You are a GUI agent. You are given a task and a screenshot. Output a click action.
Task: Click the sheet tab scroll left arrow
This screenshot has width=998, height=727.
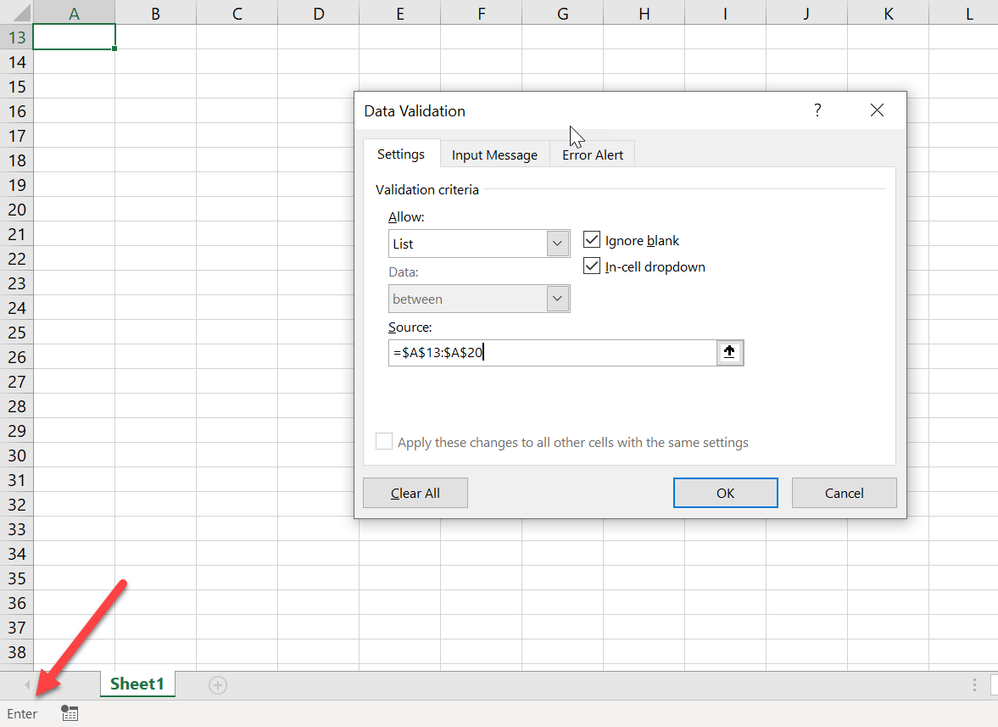(x=27, y=685)
